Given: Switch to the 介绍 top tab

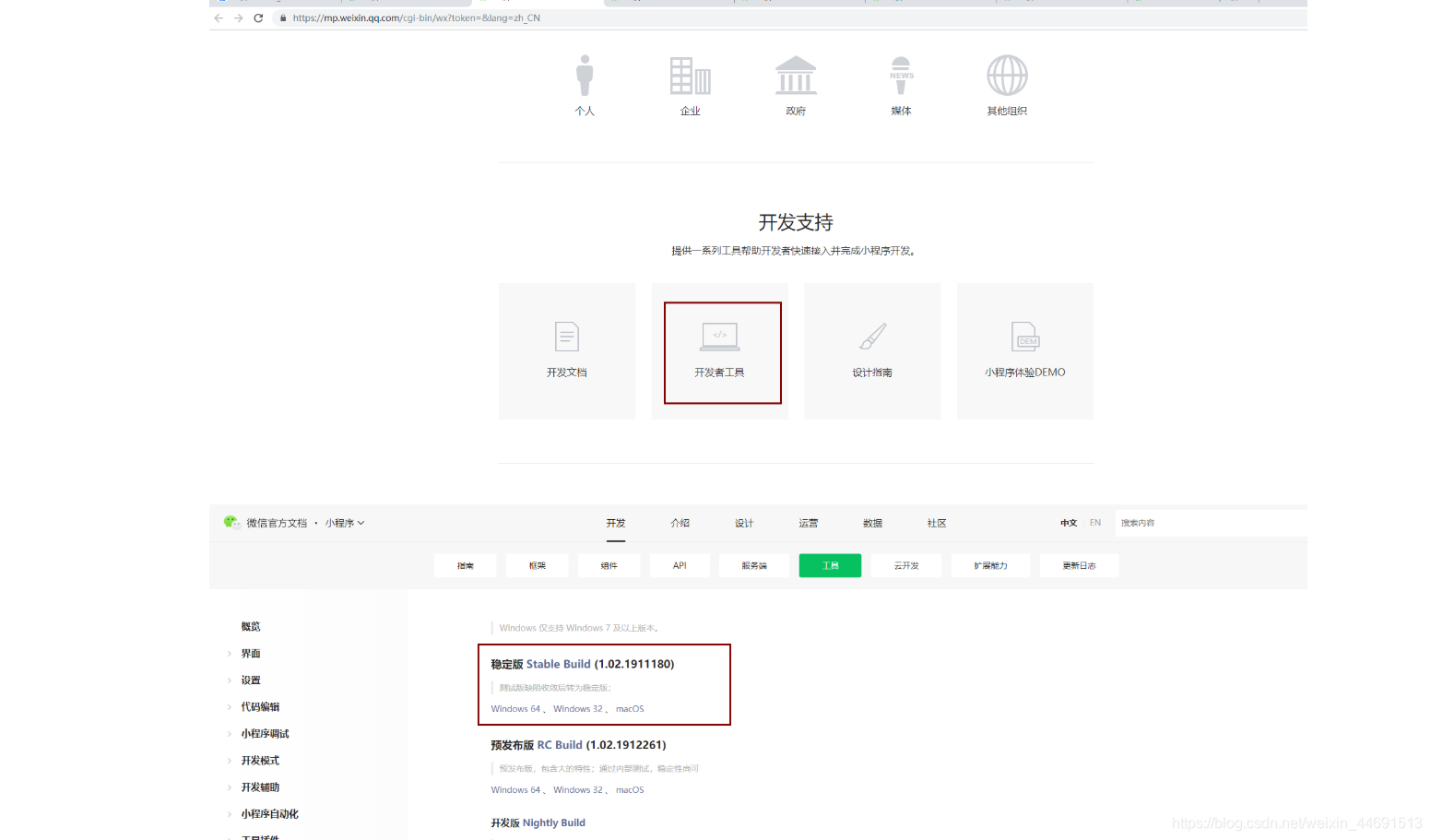Looking at the screenshot, I should click(680, 523).
